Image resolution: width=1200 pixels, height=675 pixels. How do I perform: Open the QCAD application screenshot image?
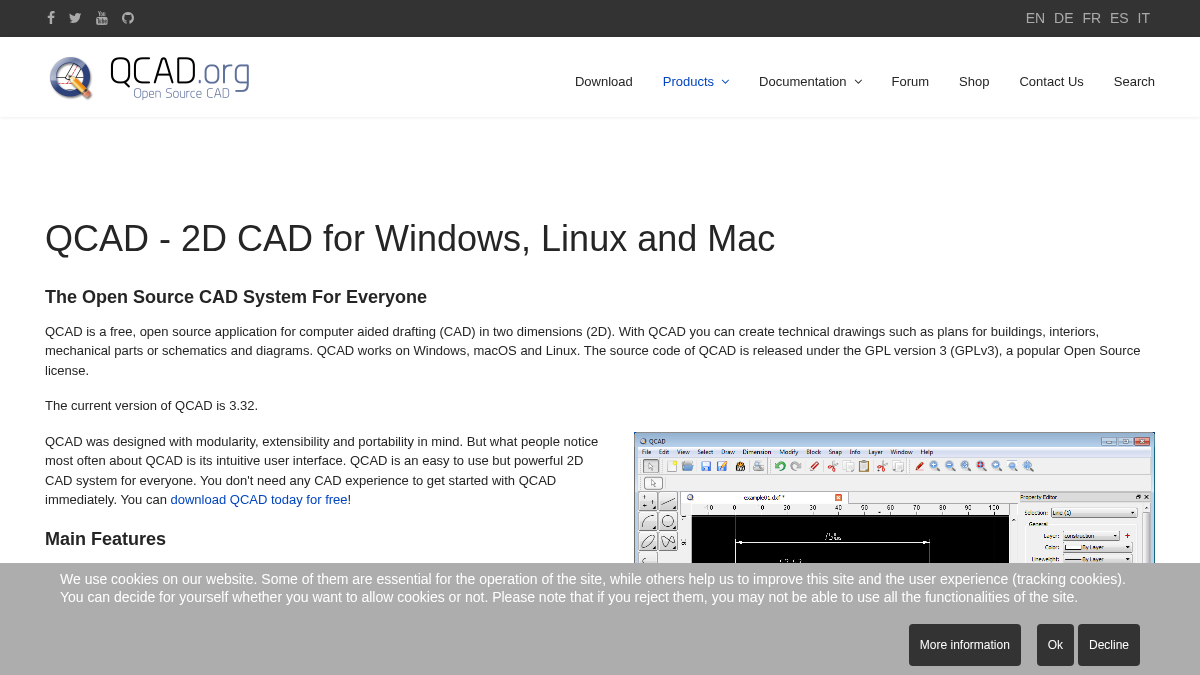[894, 498]
